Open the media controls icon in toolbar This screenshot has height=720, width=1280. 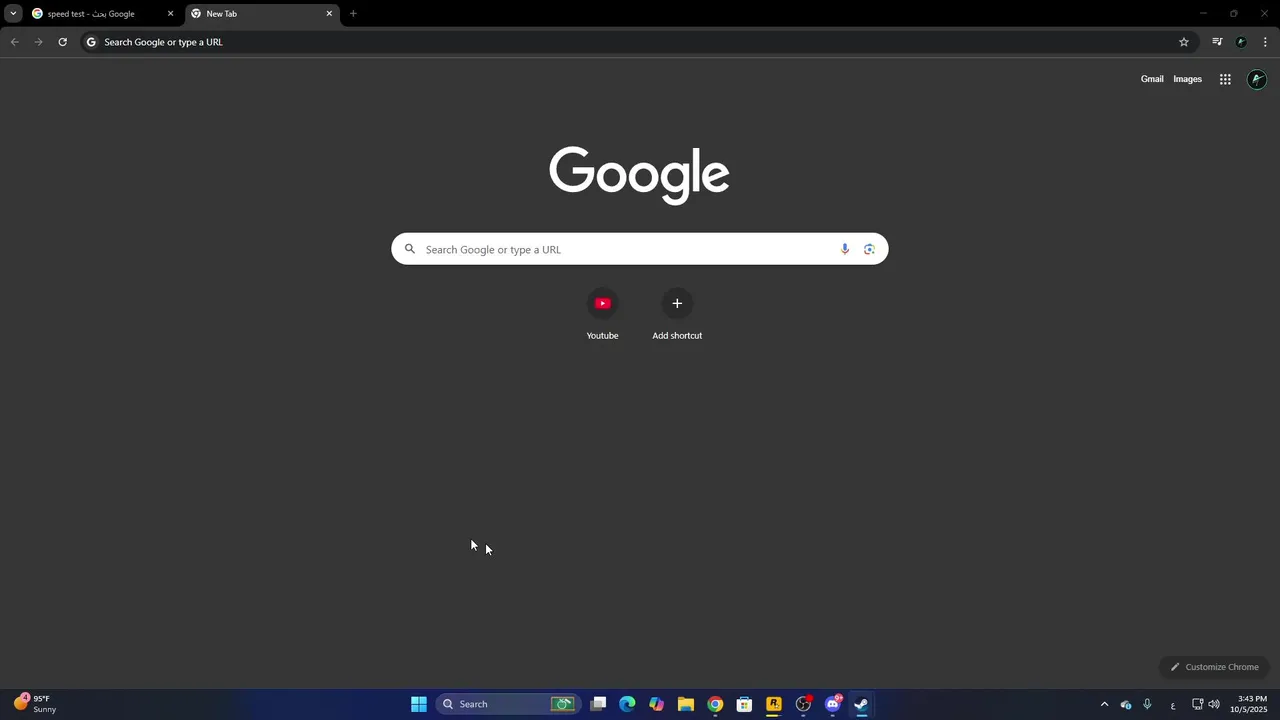coord(1217,42)
